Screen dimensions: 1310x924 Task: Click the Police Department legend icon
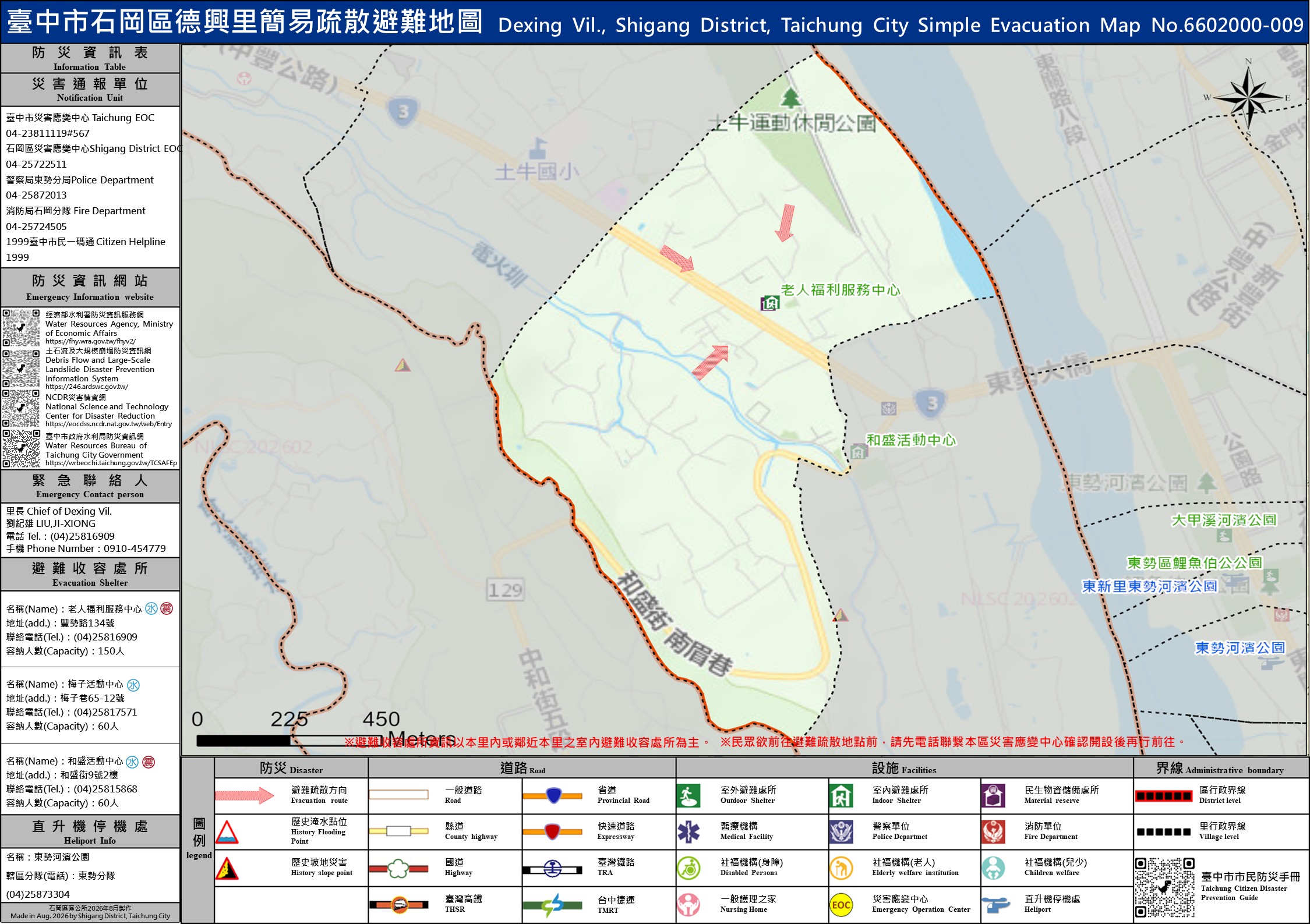click(841, 831)
